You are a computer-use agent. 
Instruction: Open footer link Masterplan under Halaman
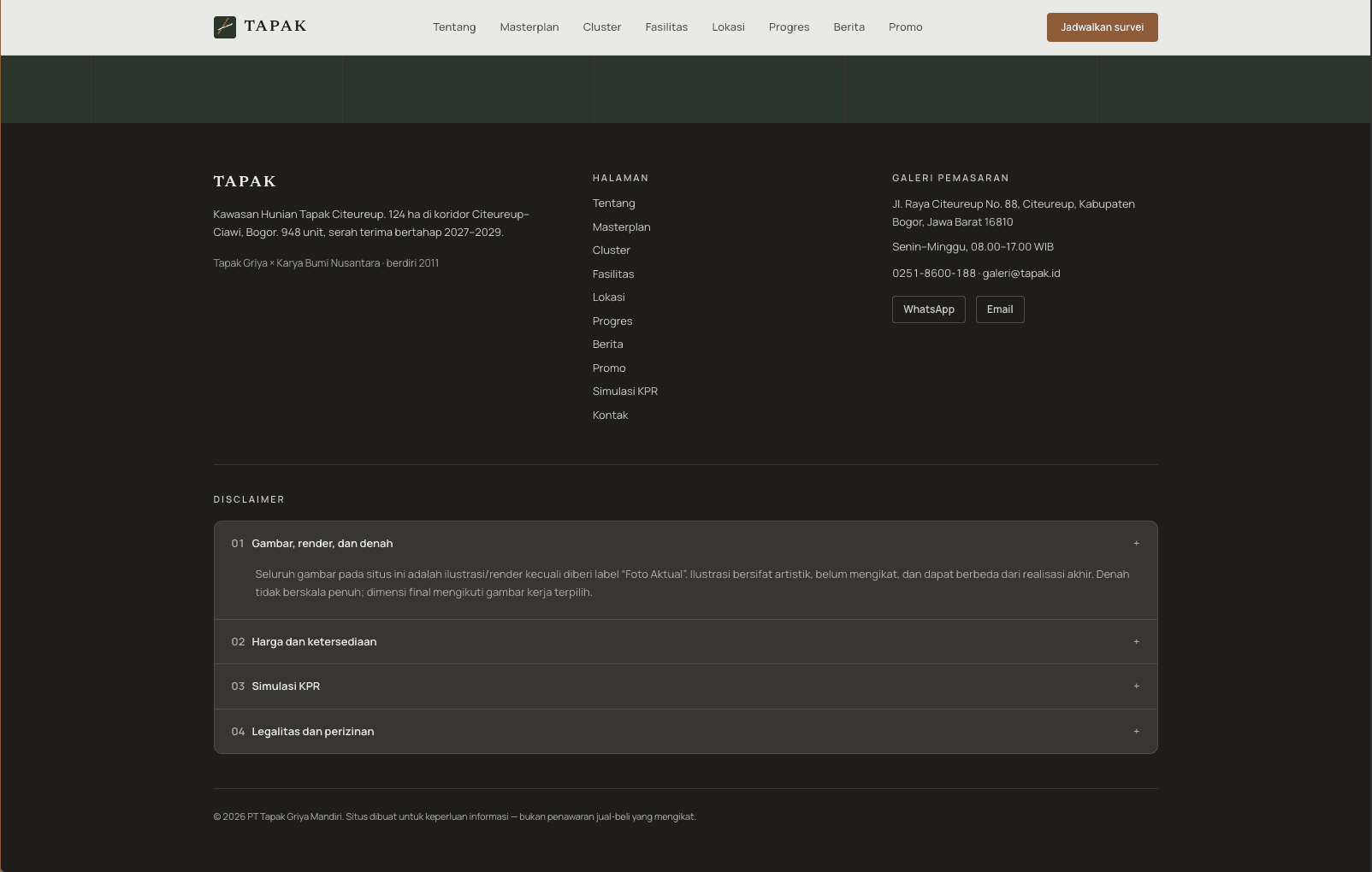[622, 227]
